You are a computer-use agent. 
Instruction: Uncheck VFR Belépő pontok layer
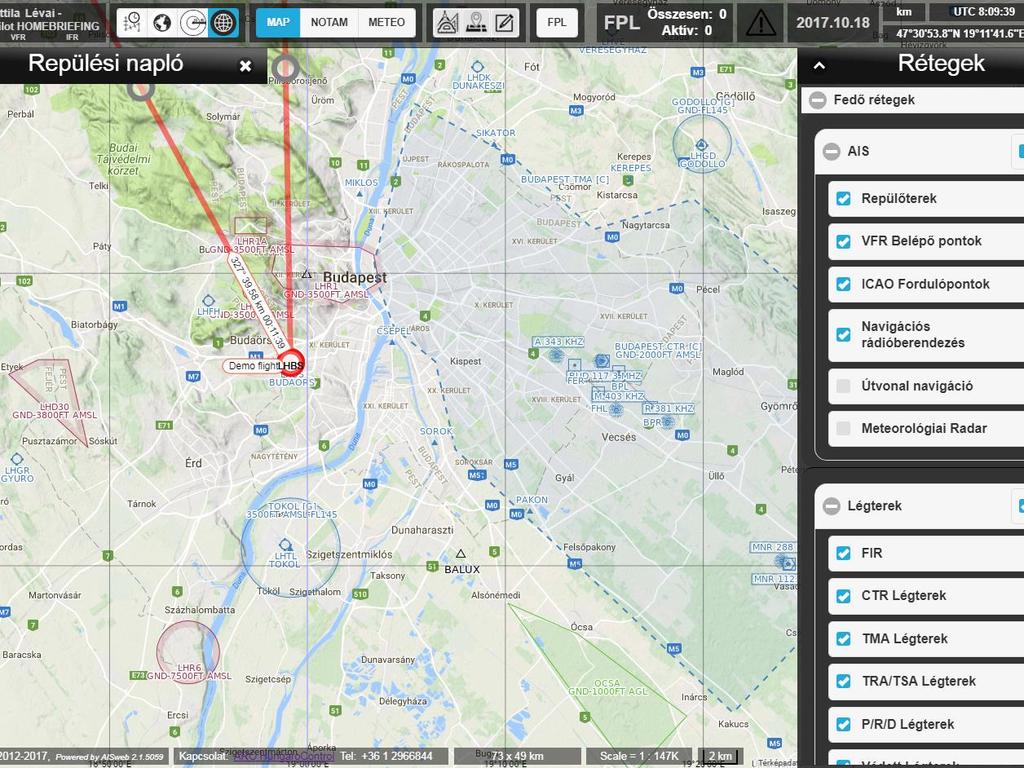[844, 242]
